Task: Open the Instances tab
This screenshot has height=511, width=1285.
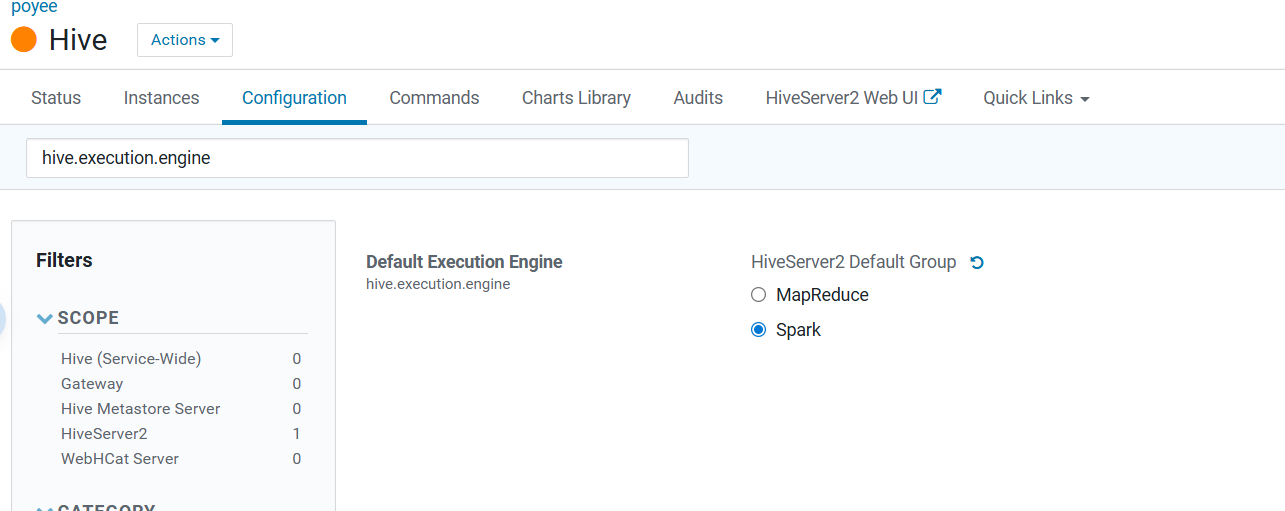Action: click(x=161, y=98)
